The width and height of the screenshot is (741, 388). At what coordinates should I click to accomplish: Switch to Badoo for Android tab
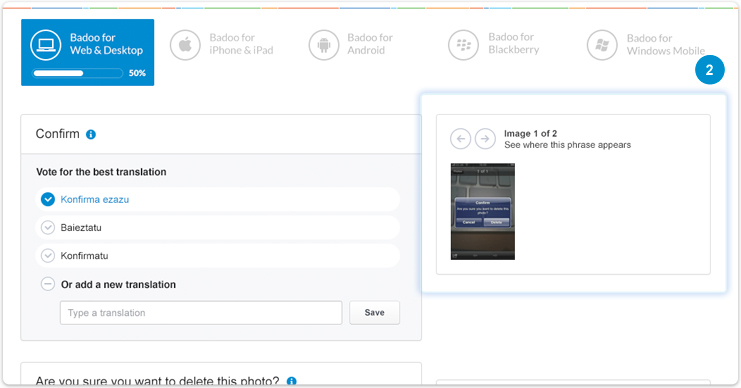351,44
